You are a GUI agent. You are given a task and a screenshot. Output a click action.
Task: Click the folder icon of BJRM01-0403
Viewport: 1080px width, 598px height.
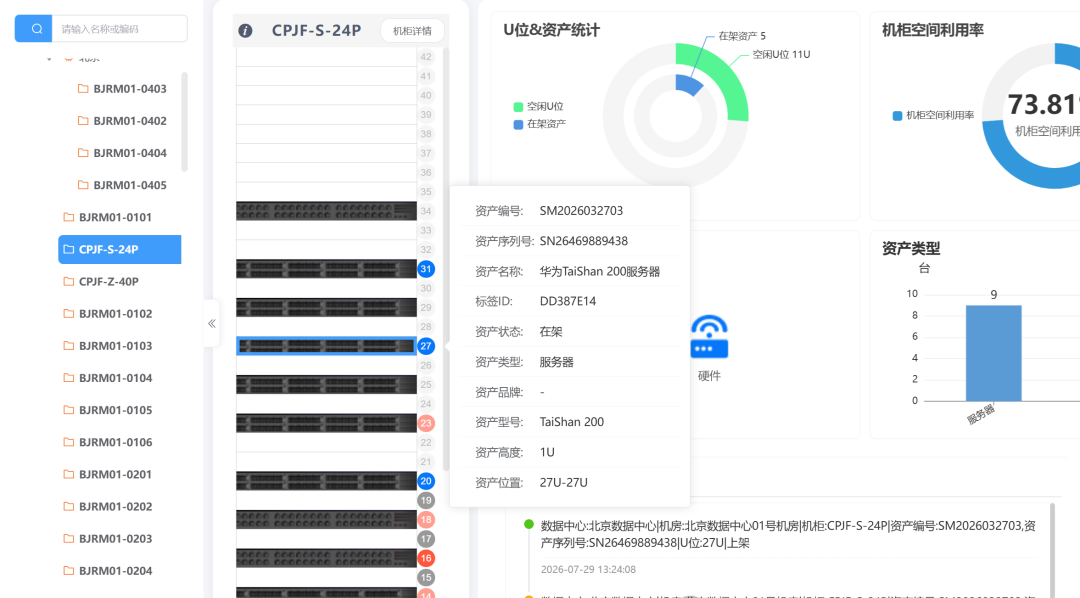[x=83, y=88]
